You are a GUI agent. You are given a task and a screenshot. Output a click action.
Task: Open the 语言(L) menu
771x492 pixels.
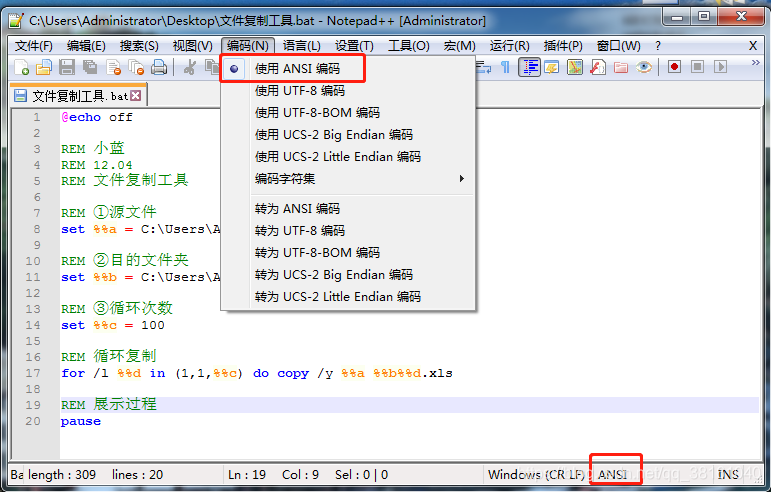tap(302, 46)
